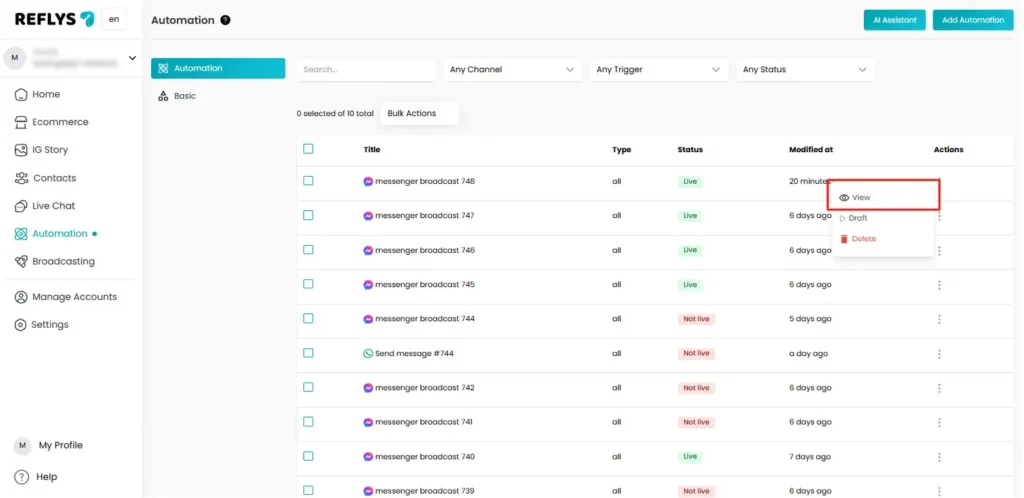The height and width of the screenshot is (498, 1024).
Task: Open the Automation help question-mark icon
Action: pos(225,20)
